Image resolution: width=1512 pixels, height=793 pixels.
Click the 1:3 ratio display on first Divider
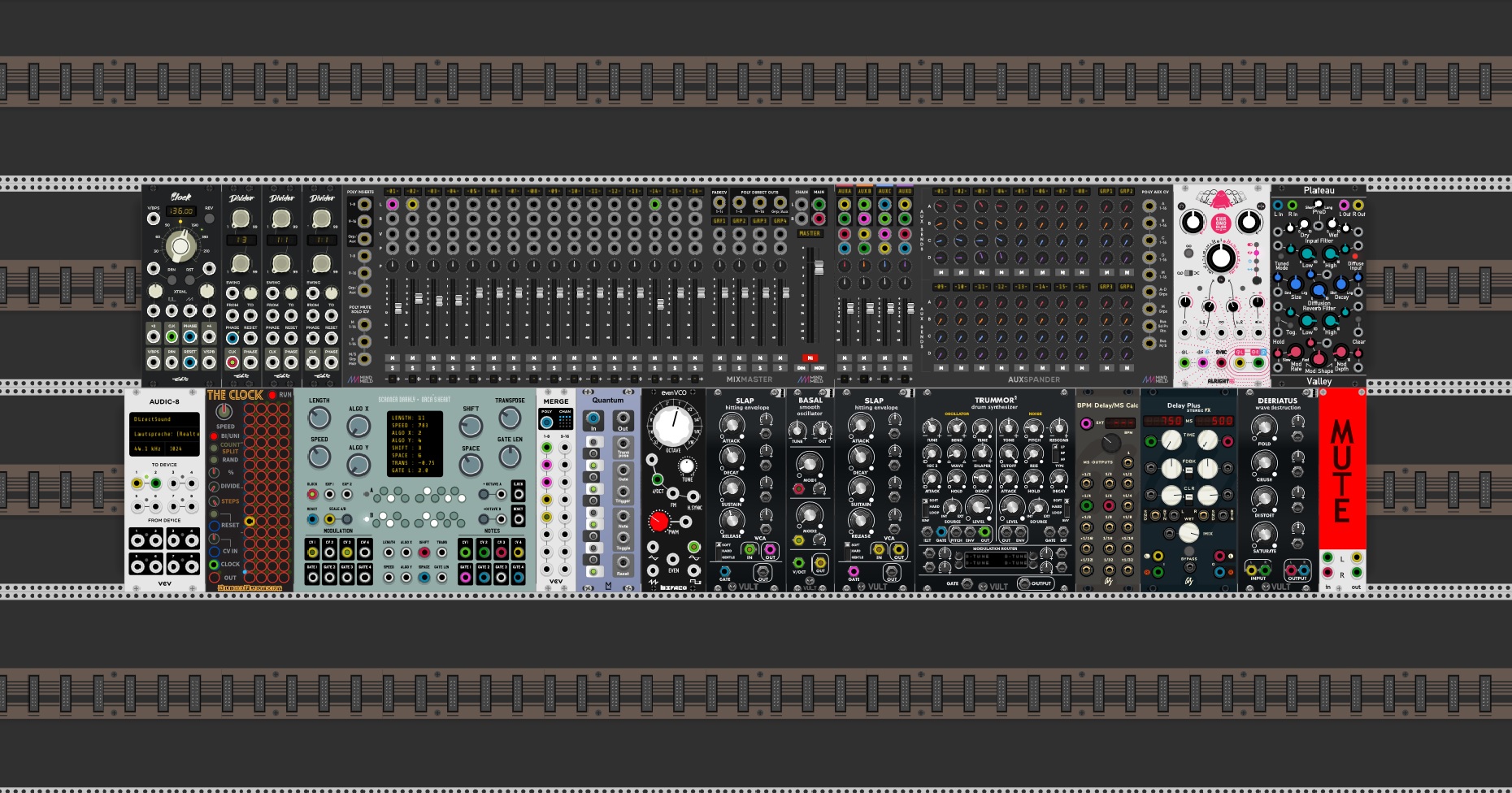241,240
